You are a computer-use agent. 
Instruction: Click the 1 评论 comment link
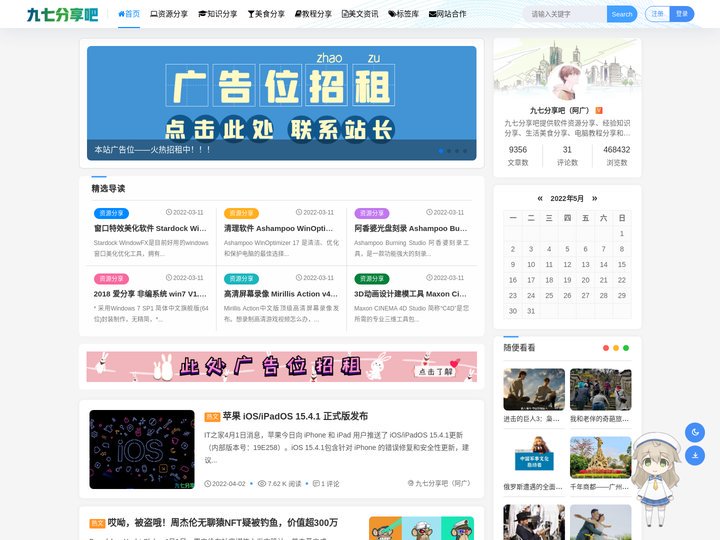(x=326, y=484)
